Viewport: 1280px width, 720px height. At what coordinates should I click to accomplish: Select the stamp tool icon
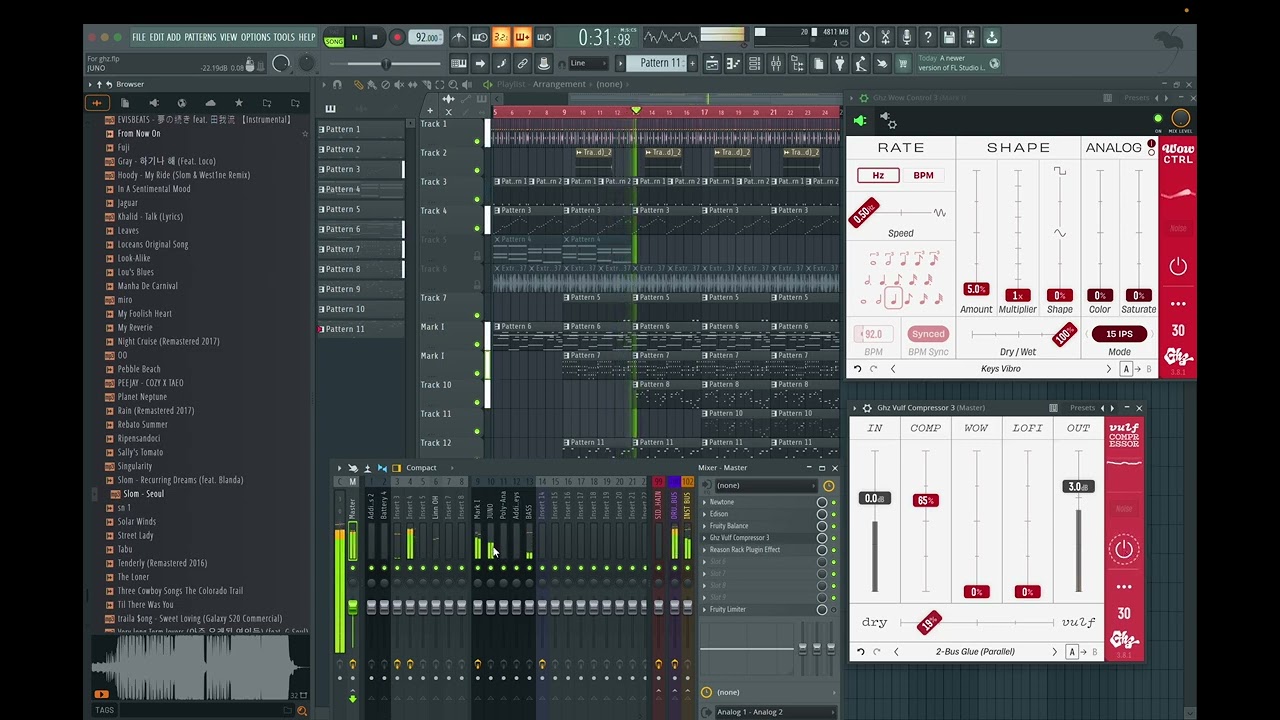pos(543,64)
